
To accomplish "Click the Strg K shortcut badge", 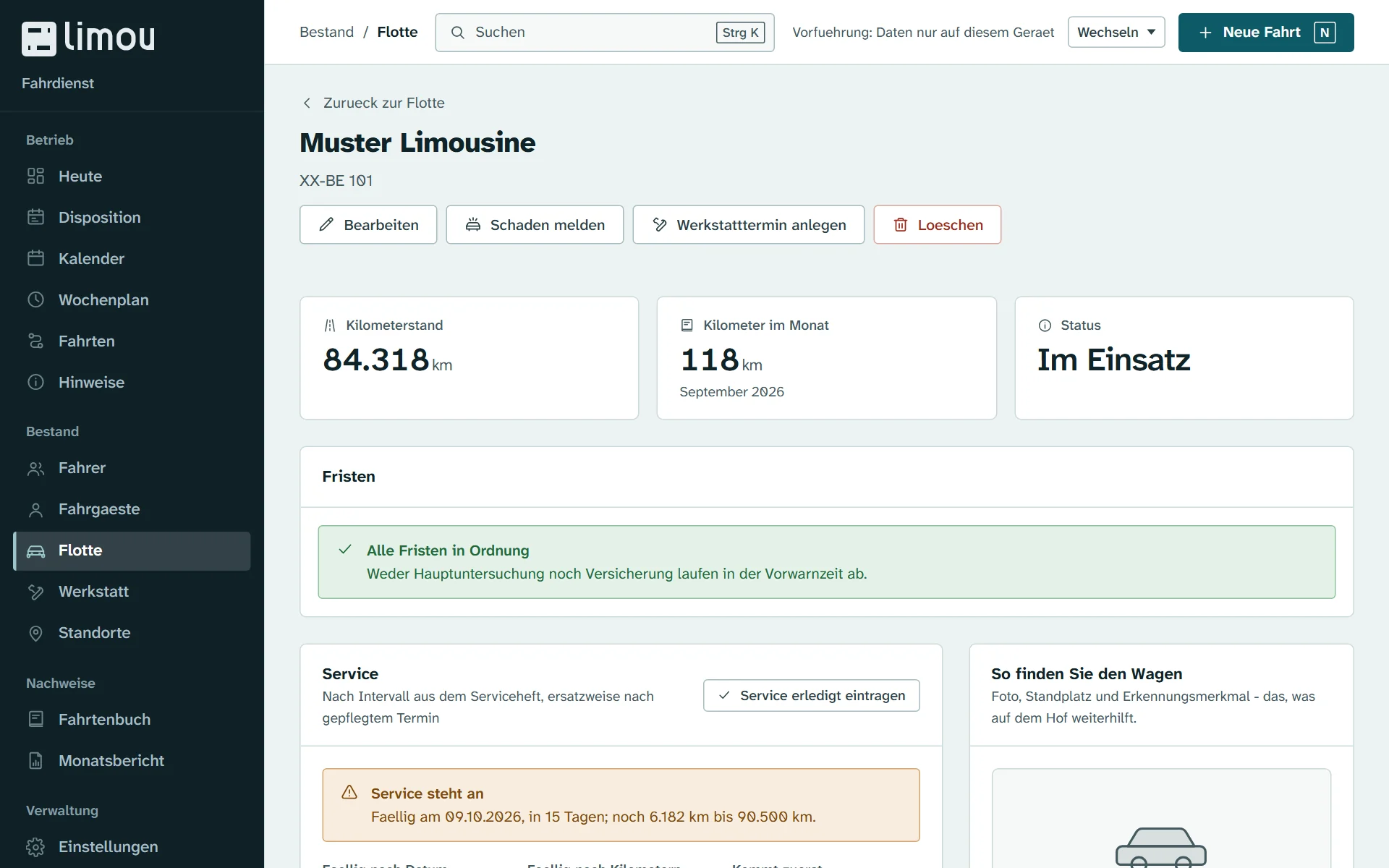I will pos(740,33).
